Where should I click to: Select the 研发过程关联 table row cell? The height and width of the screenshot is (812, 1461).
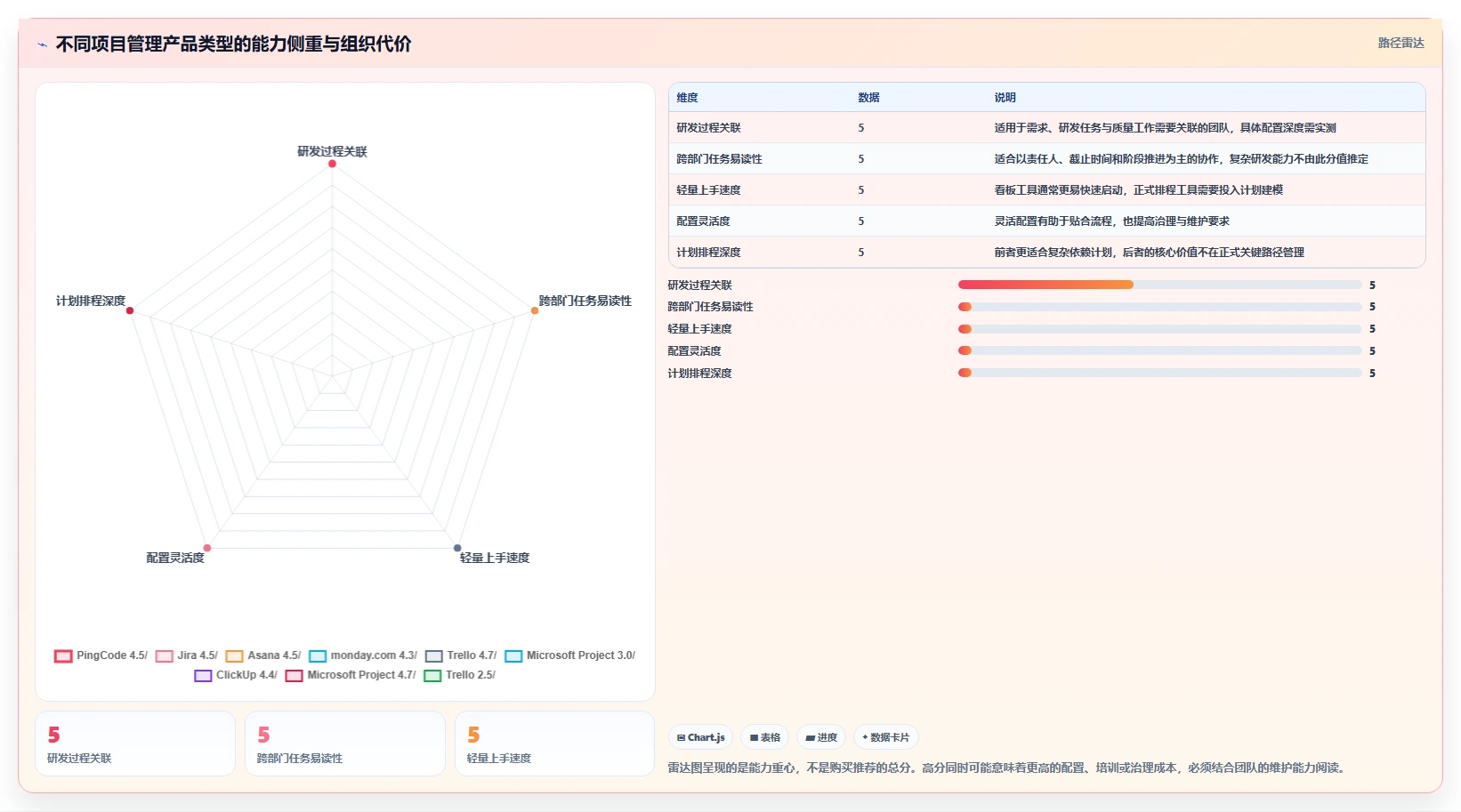(708, 128)
